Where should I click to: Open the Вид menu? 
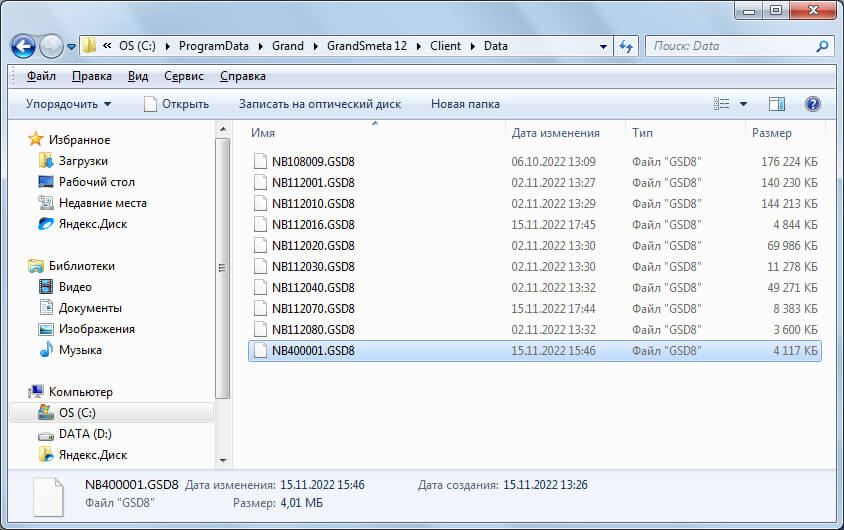pos(138,76)
